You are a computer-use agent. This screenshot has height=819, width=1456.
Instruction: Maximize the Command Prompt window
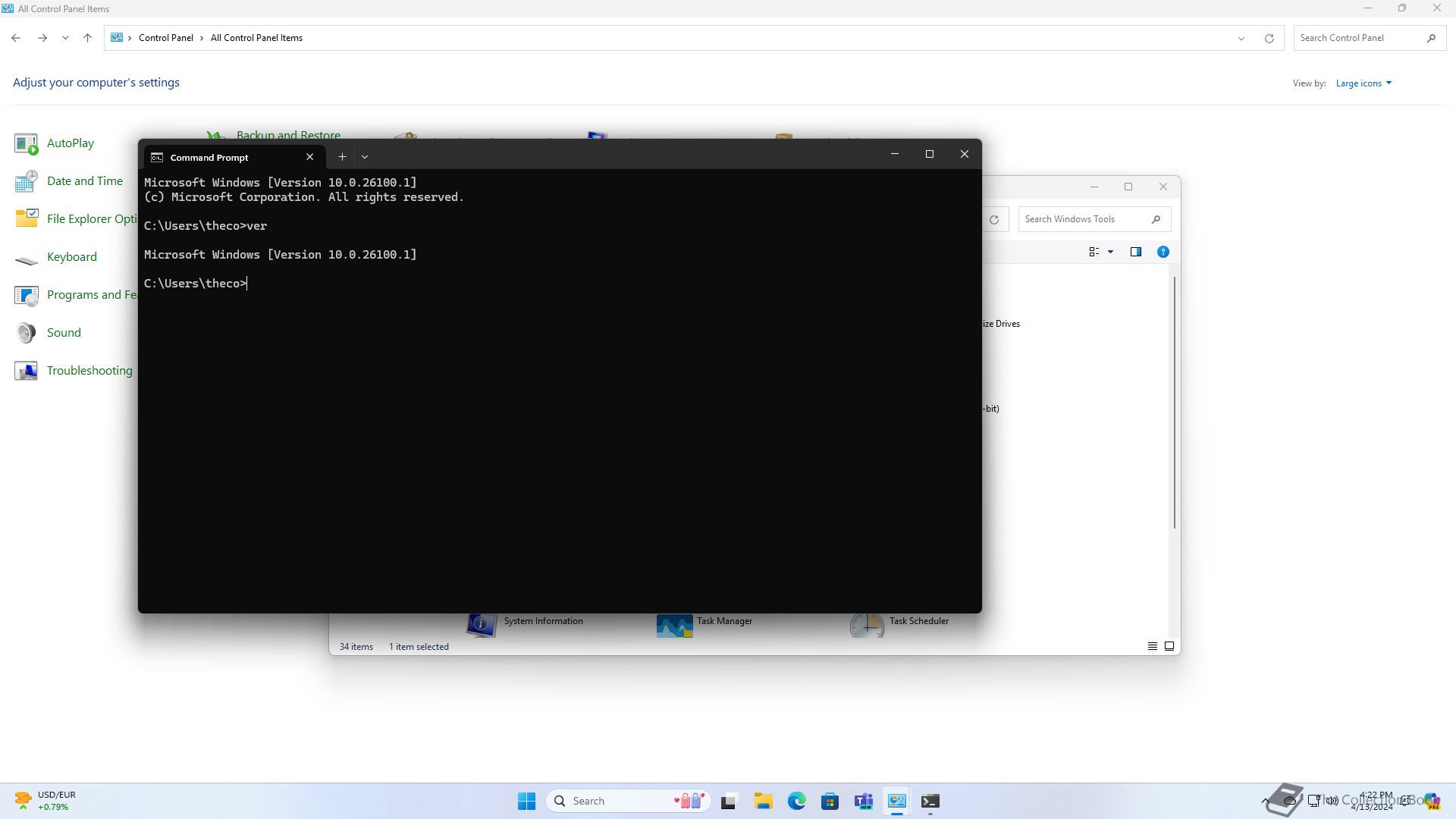[x=930, y=155]
